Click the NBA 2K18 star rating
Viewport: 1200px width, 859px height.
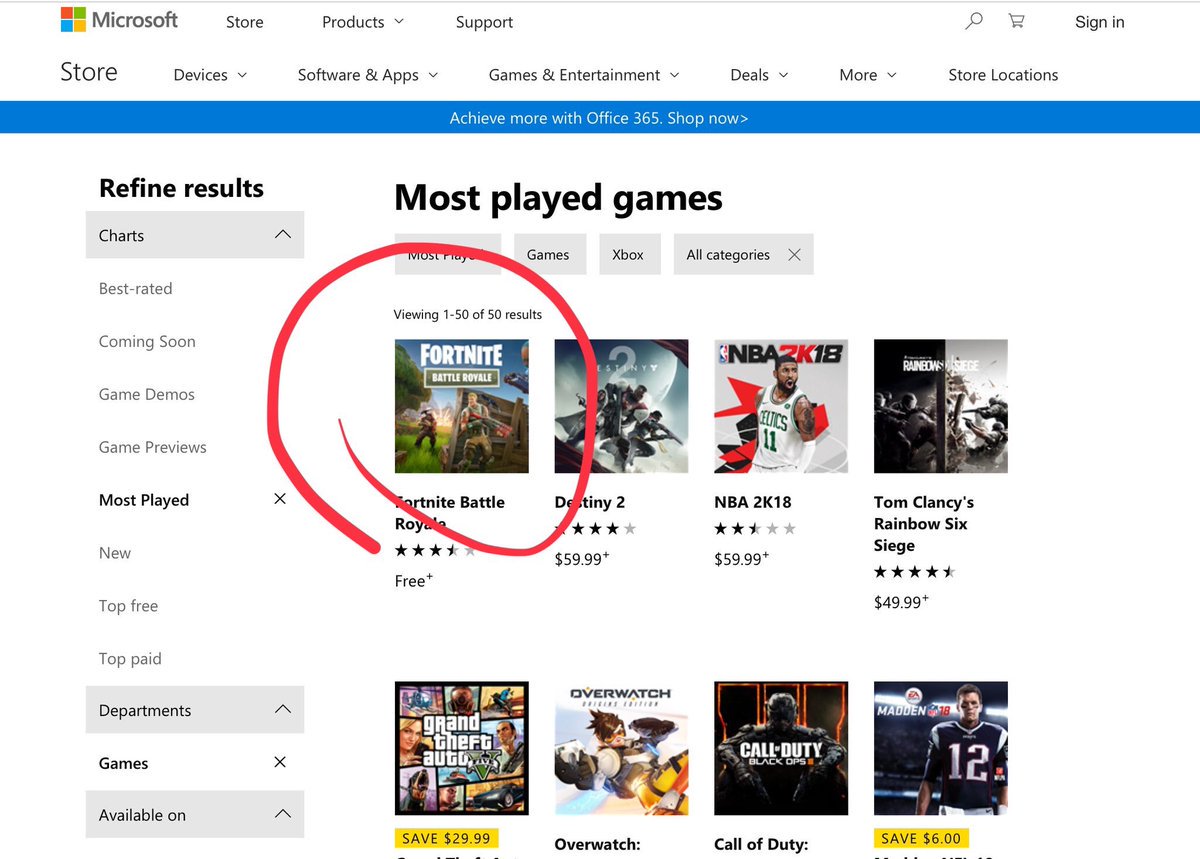755,529
